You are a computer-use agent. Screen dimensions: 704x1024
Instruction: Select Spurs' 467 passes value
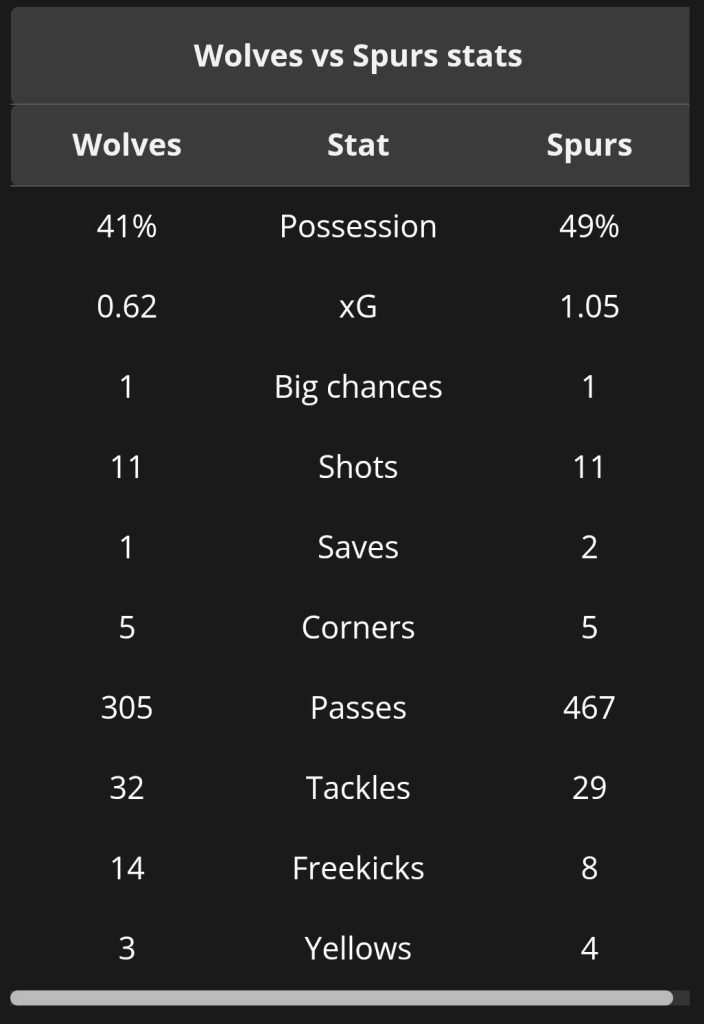589,708
